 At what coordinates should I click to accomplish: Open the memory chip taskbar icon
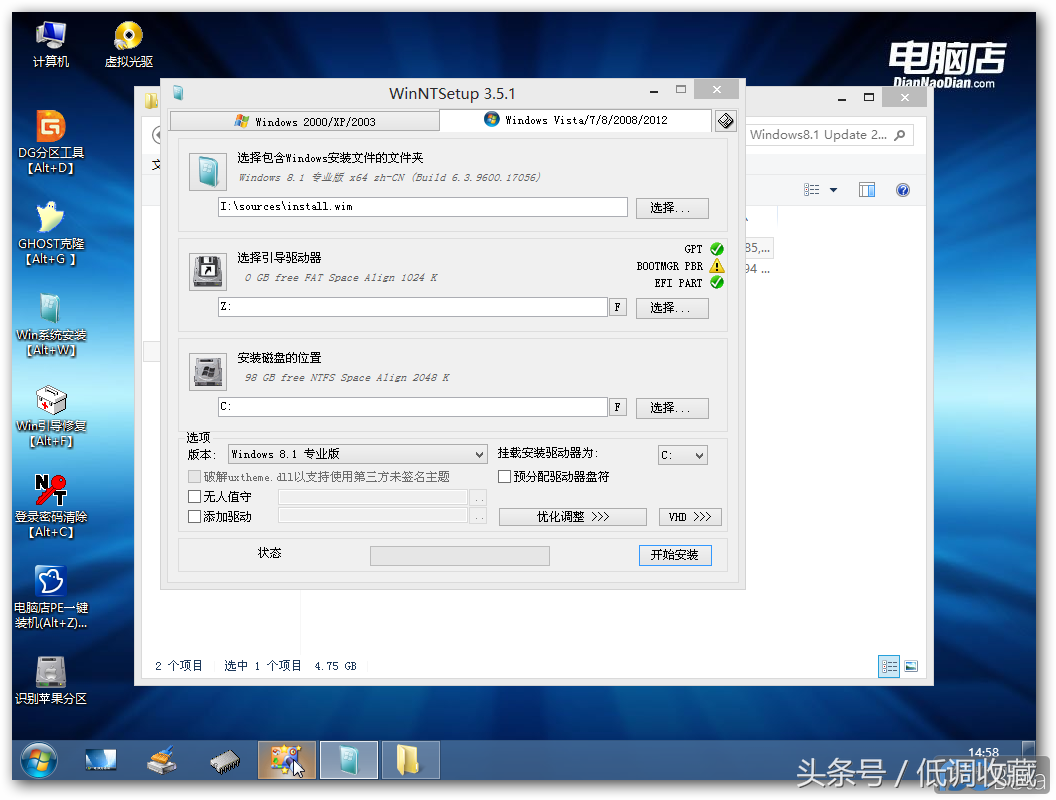[224, 762]
